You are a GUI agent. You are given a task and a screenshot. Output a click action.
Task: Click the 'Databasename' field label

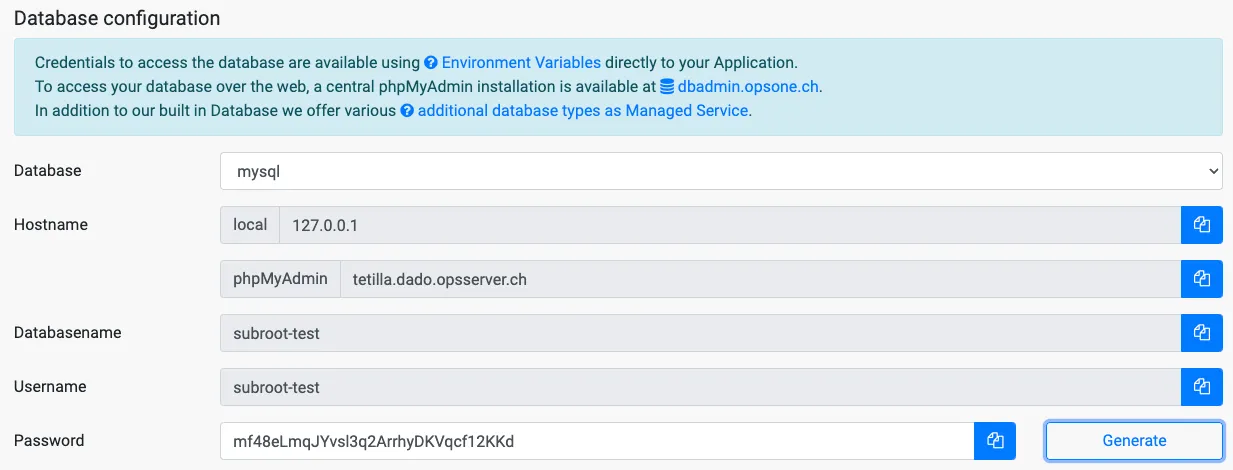66,333
